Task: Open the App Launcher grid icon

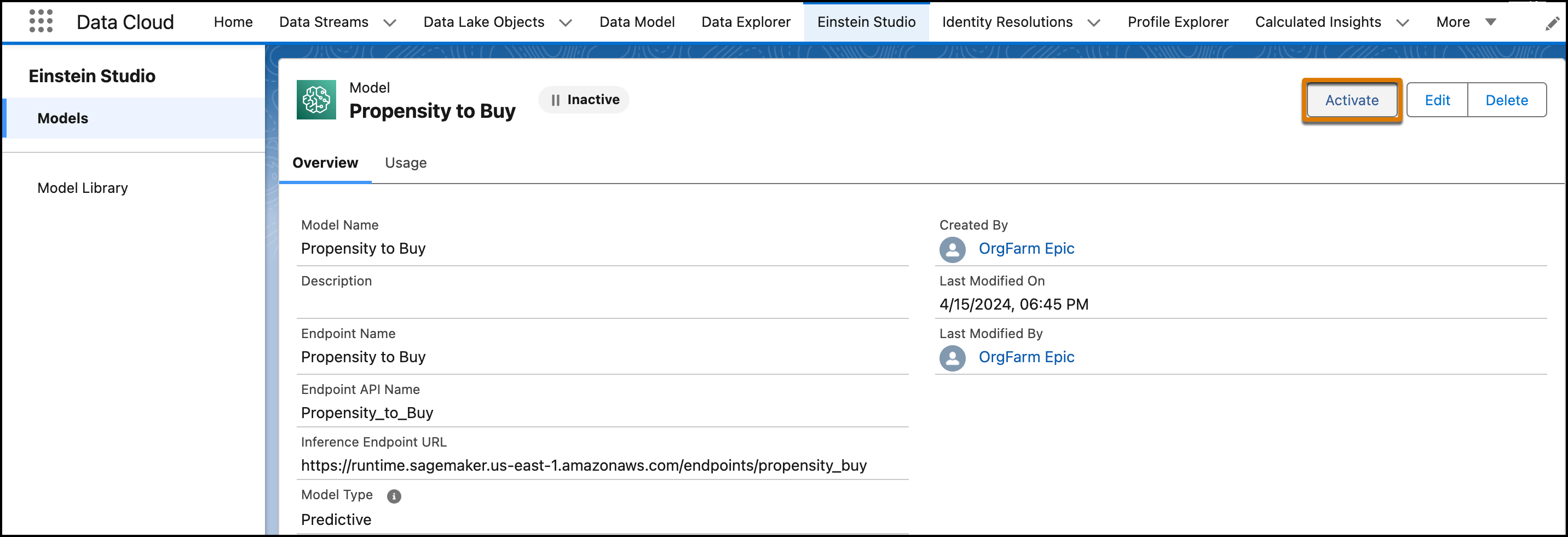Action: coord(41,21)
